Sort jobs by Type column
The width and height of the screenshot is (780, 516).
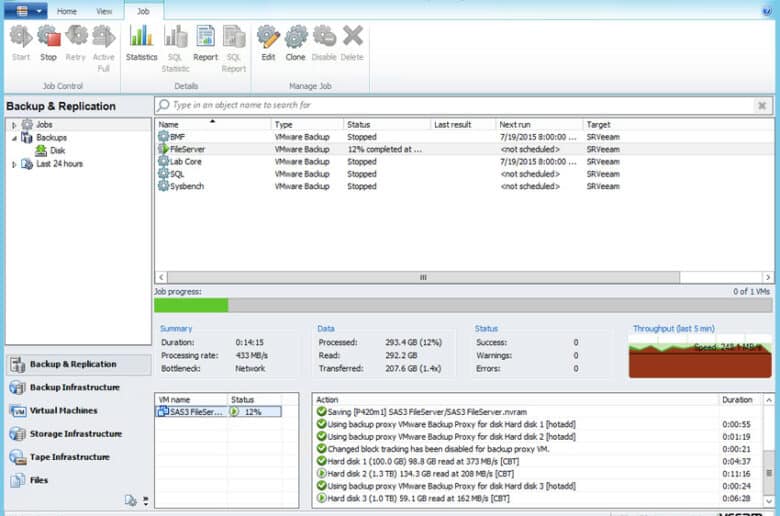[x=307, y=124]
